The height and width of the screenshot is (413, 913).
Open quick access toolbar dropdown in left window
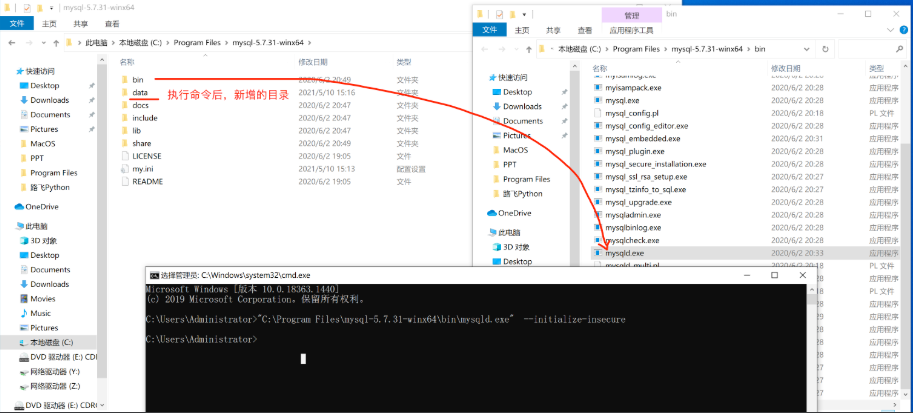52,8
